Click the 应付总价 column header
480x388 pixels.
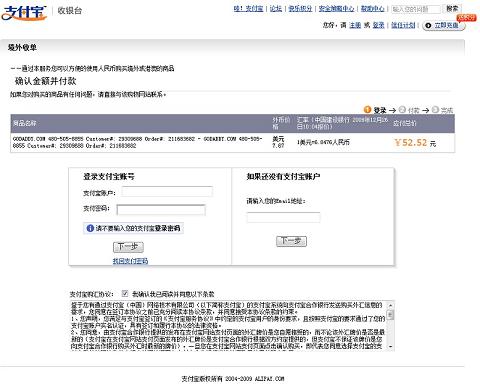tap(405, 123)
